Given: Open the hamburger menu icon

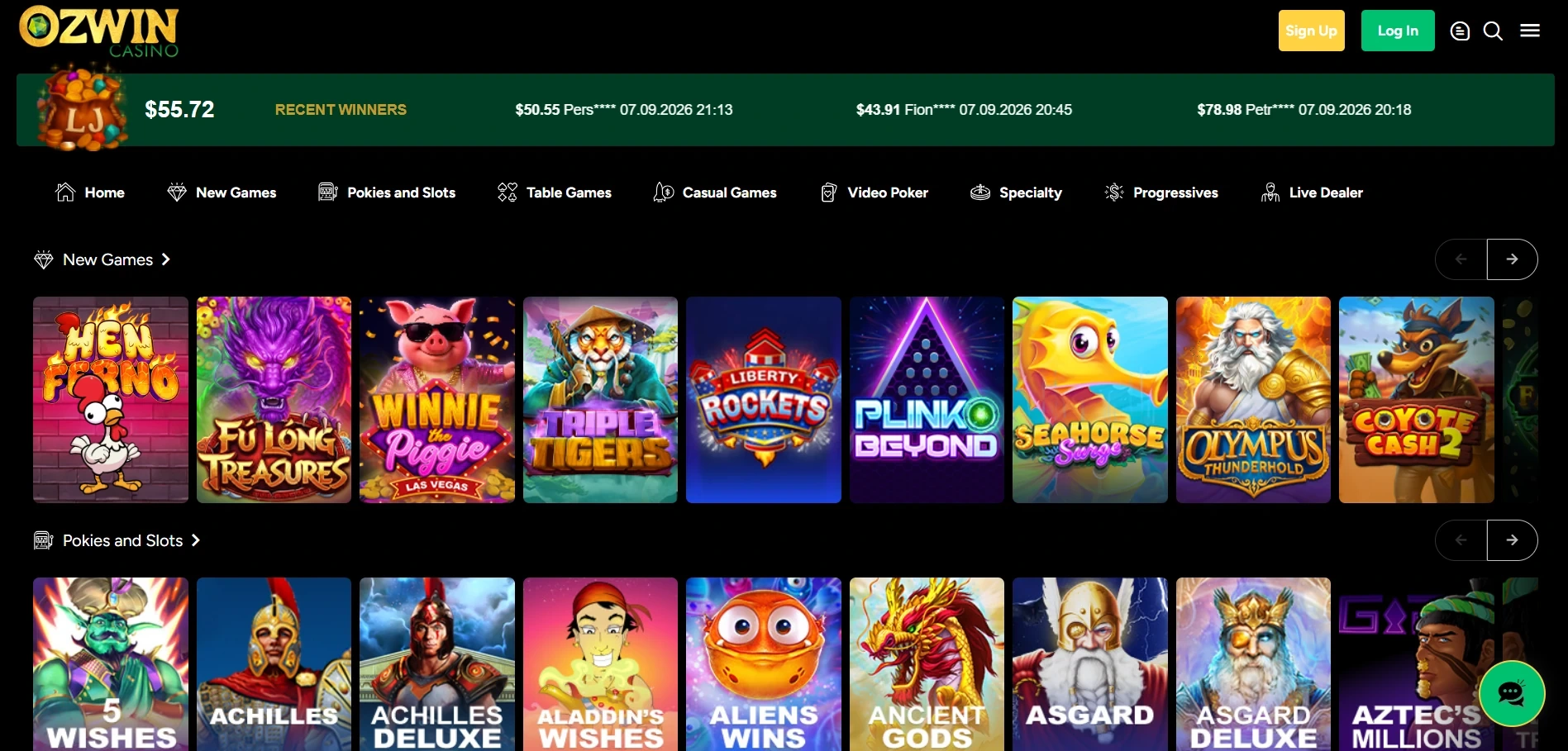Looking at the screenshot, I should (1530, 31).
